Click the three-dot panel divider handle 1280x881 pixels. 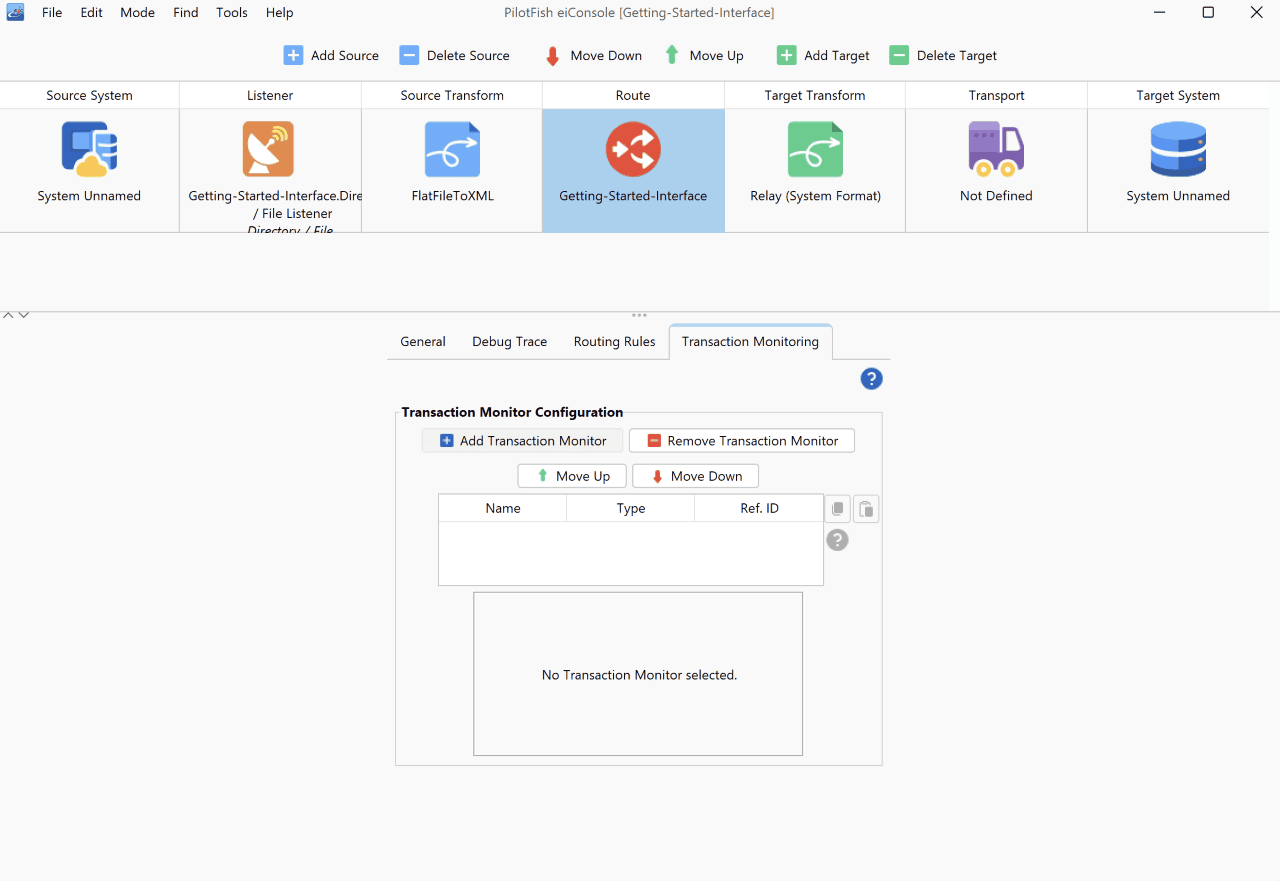pyautogui.click(x=639, y=315)
